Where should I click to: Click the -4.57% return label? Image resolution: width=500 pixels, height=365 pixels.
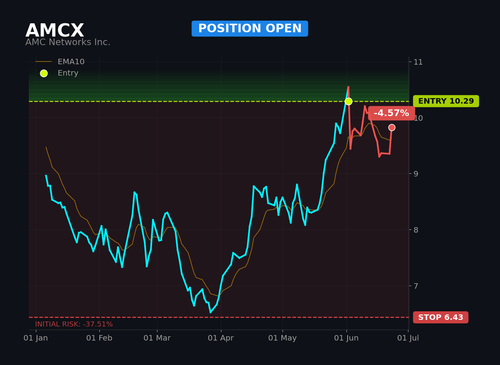391,113
